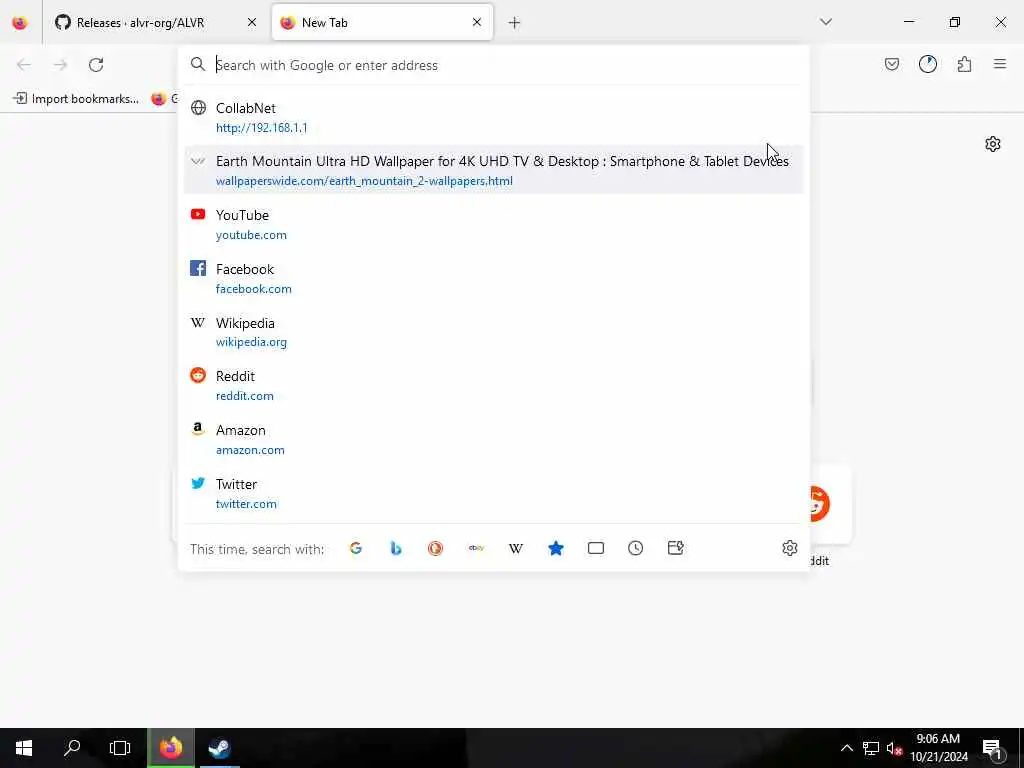Viewport: 1024px width, 768px height.
Task: Open the notification center icon
Action: point(992,748)
